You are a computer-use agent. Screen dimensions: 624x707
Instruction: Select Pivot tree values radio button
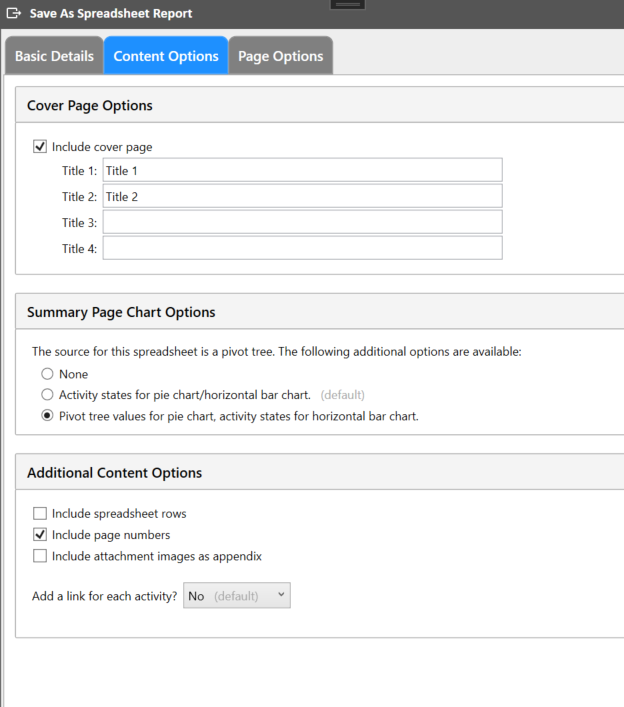coord(47,416)
